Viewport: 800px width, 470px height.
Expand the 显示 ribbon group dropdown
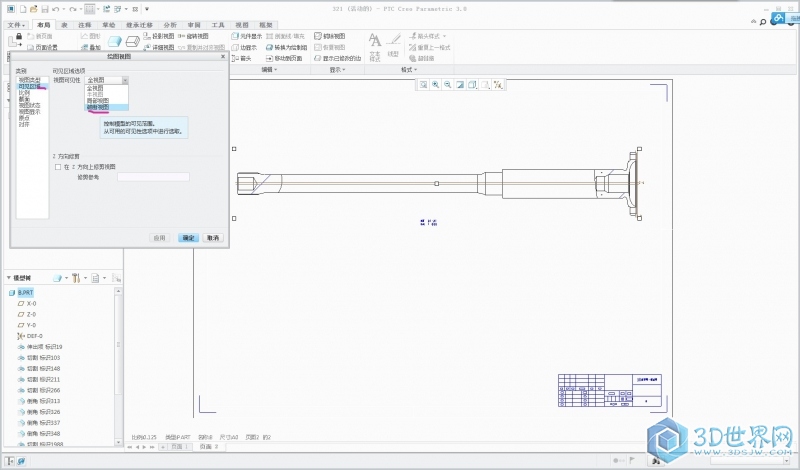[337, 69]
